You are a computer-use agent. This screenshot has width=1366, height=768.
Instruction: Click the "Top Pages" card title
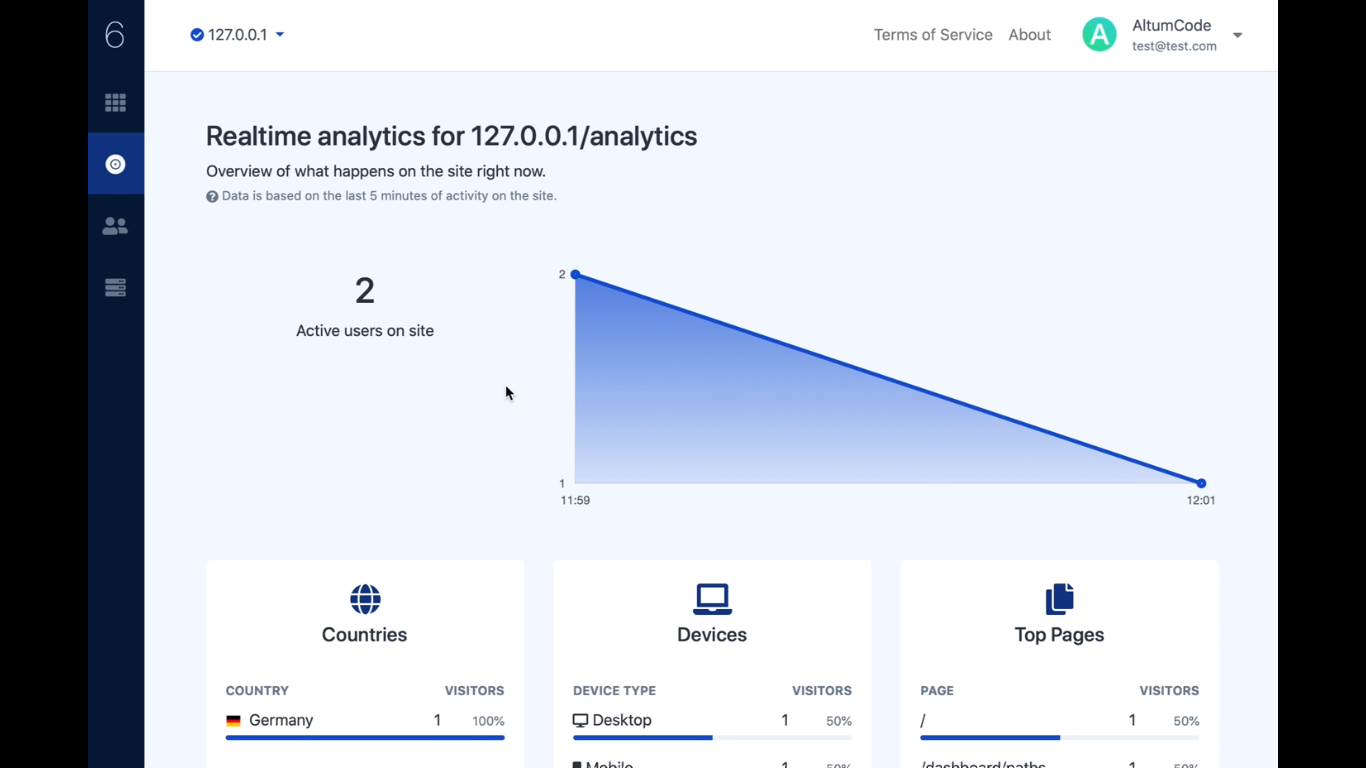(1059, 635)
